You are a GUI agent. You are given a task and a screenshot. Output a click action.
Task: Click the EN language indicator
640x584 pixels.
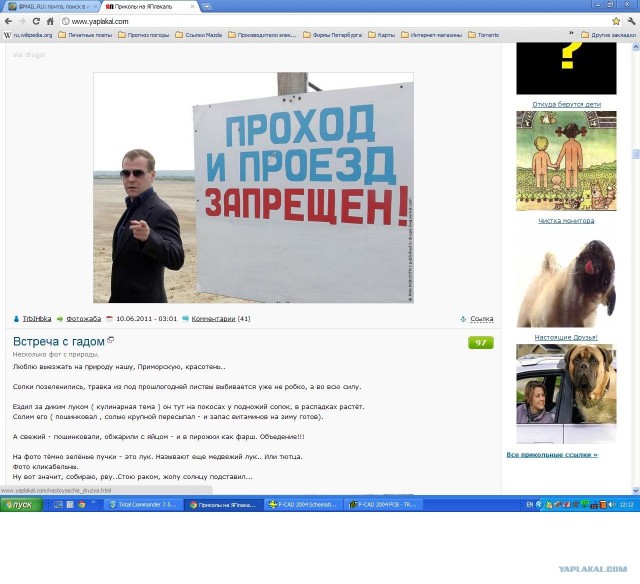pos(530,505)
